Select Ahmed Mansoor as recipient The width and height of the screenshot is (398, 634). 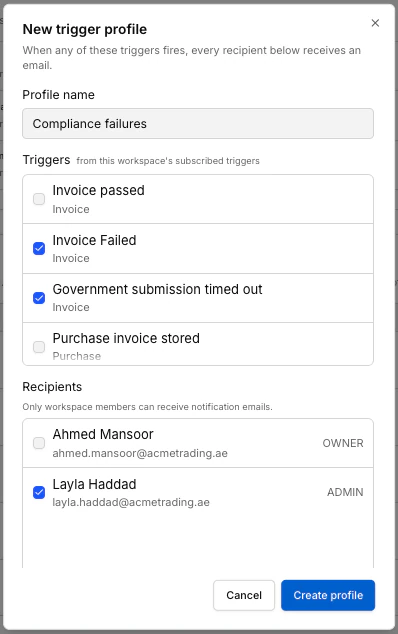click(x=39, y=443)
